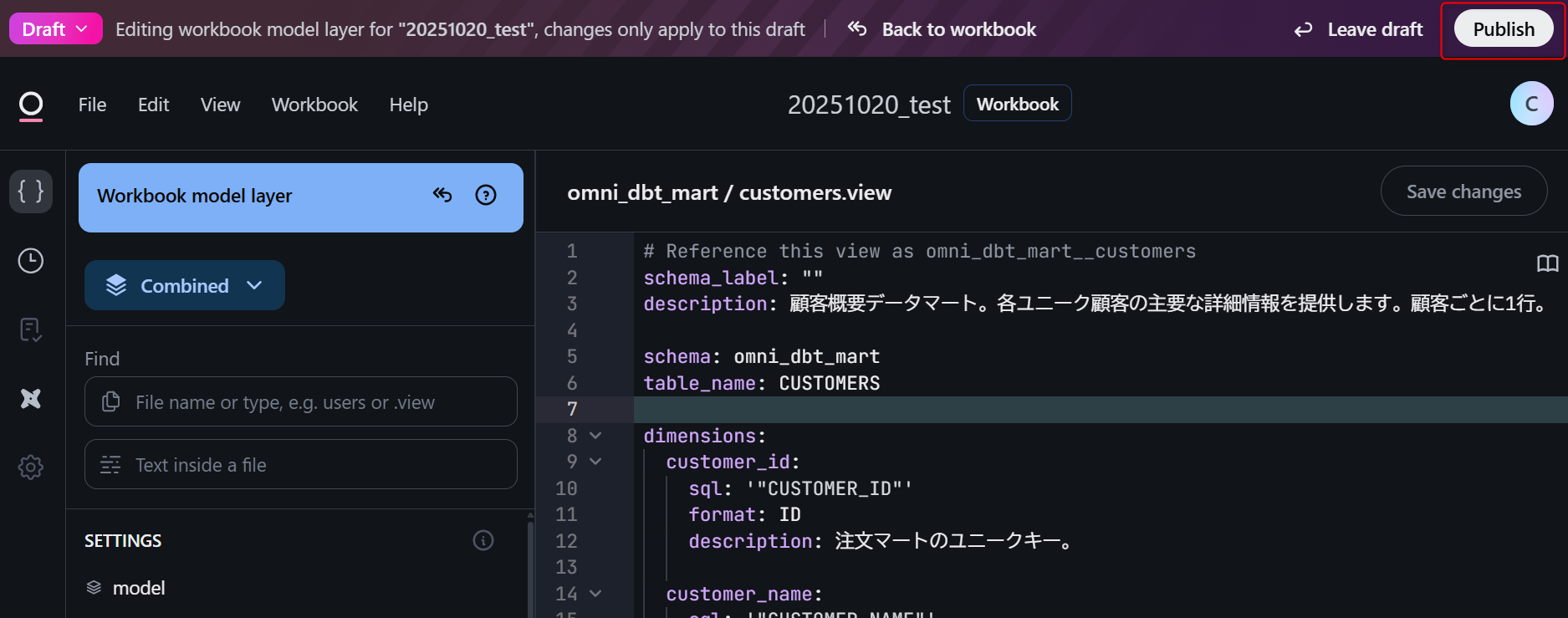This screenshot has height=618, width=1568.
Task: Click the dbt integration icon in sidebar
Action: [31, 399]
